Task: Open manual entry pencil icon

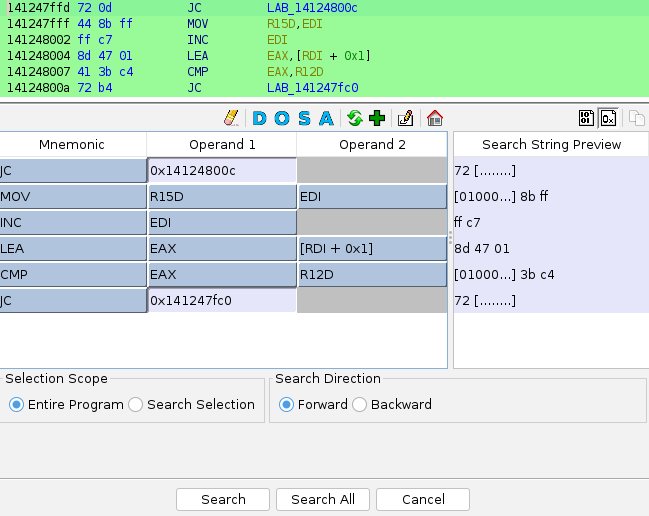Action: (x=405, y=118)
